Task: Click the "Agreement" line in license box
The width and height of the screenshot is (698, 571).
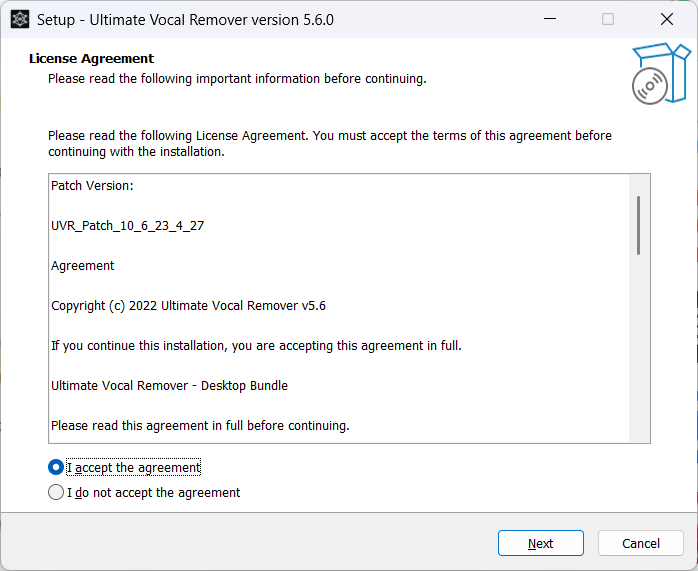Action: click(x=83, y=266)
